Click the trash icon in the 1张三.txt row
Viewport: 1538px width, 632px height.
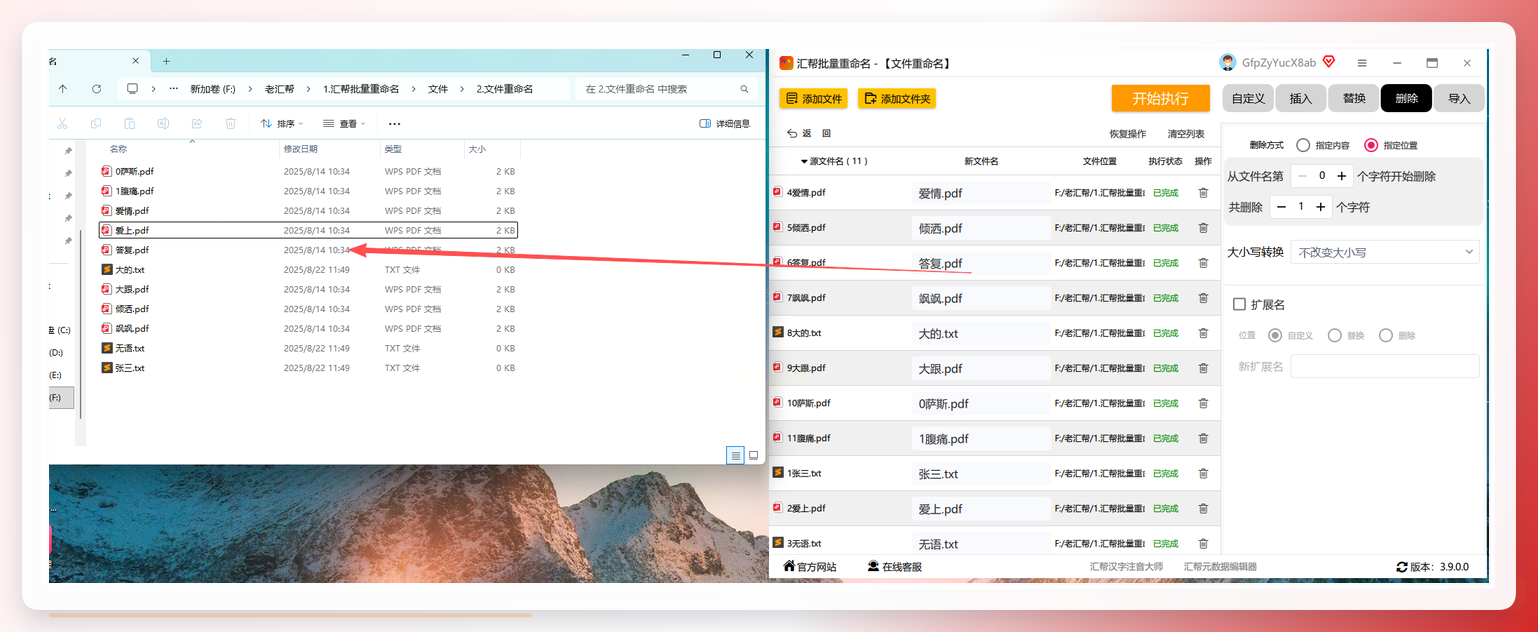pos(1203,473)
